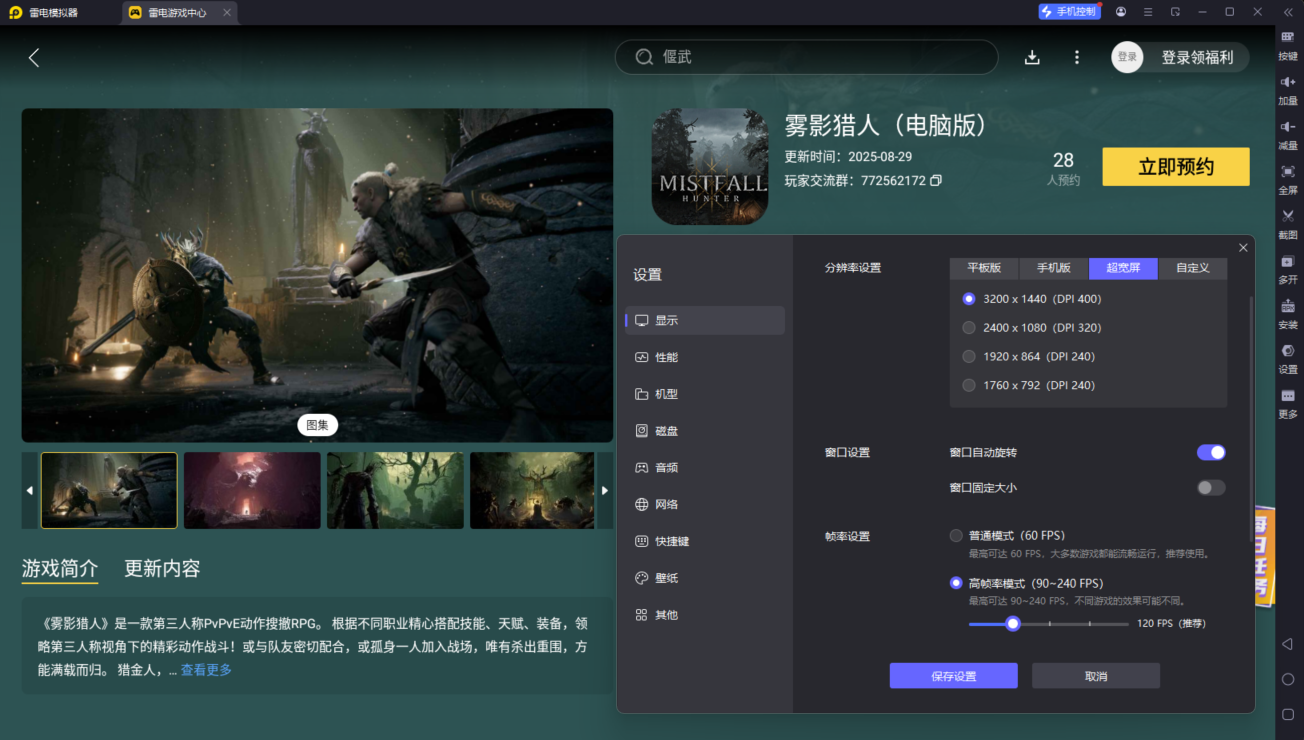Toggle 窗口自动旋转 switch off

[1211, 453]
